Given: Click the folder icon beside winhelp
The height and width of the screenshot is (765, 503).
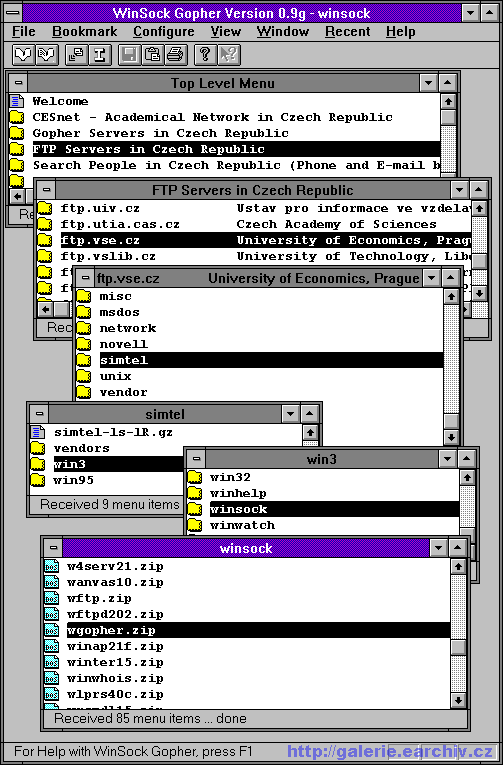Looking at the screenshot, I should click(x=195, y=494).
